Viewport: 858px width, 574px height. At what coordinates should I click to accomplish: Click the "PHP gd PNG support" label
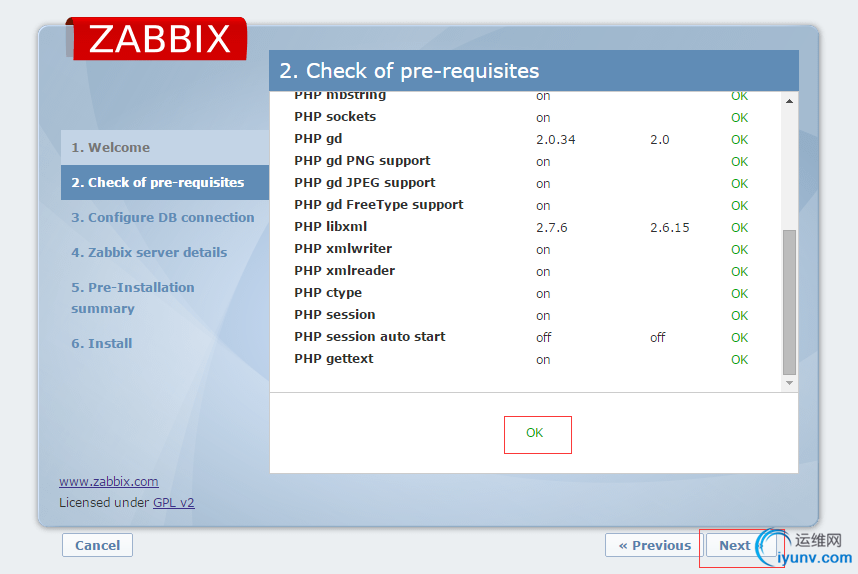362,161
